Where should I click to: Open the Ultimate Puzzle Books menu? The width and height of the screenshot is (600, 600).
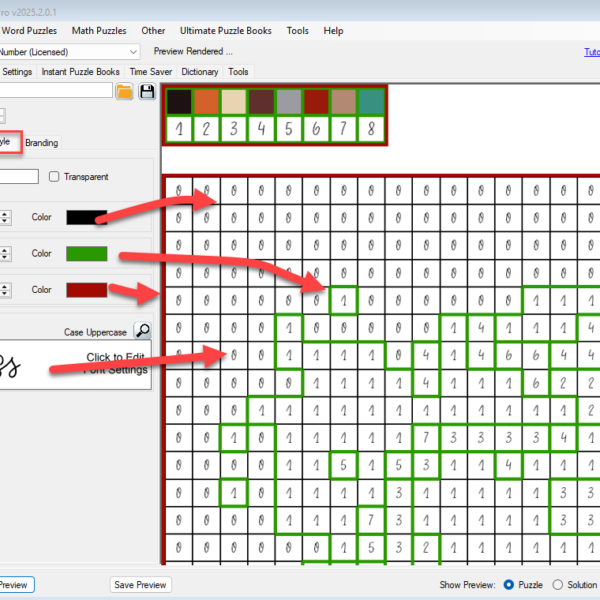225,31
